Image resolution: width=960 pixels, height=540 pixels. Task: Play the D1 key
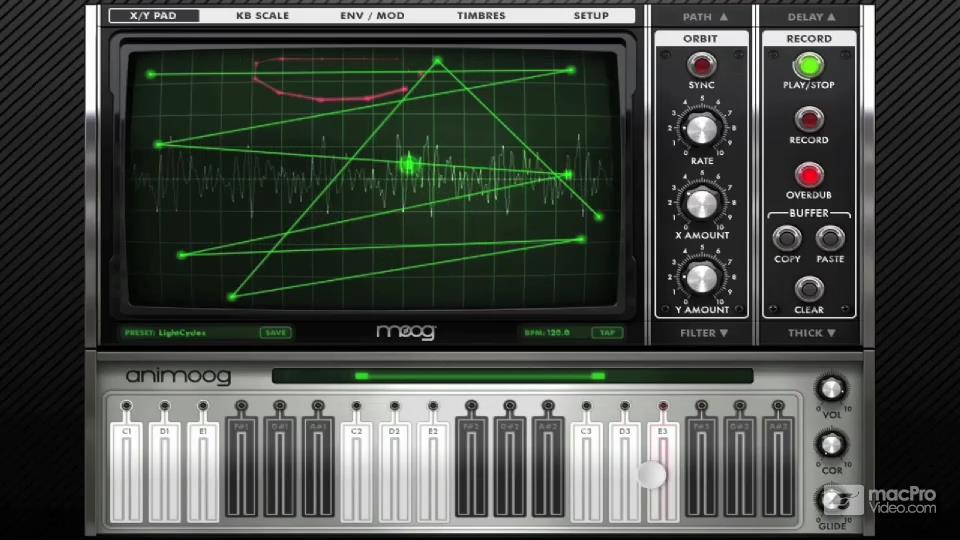165,471
